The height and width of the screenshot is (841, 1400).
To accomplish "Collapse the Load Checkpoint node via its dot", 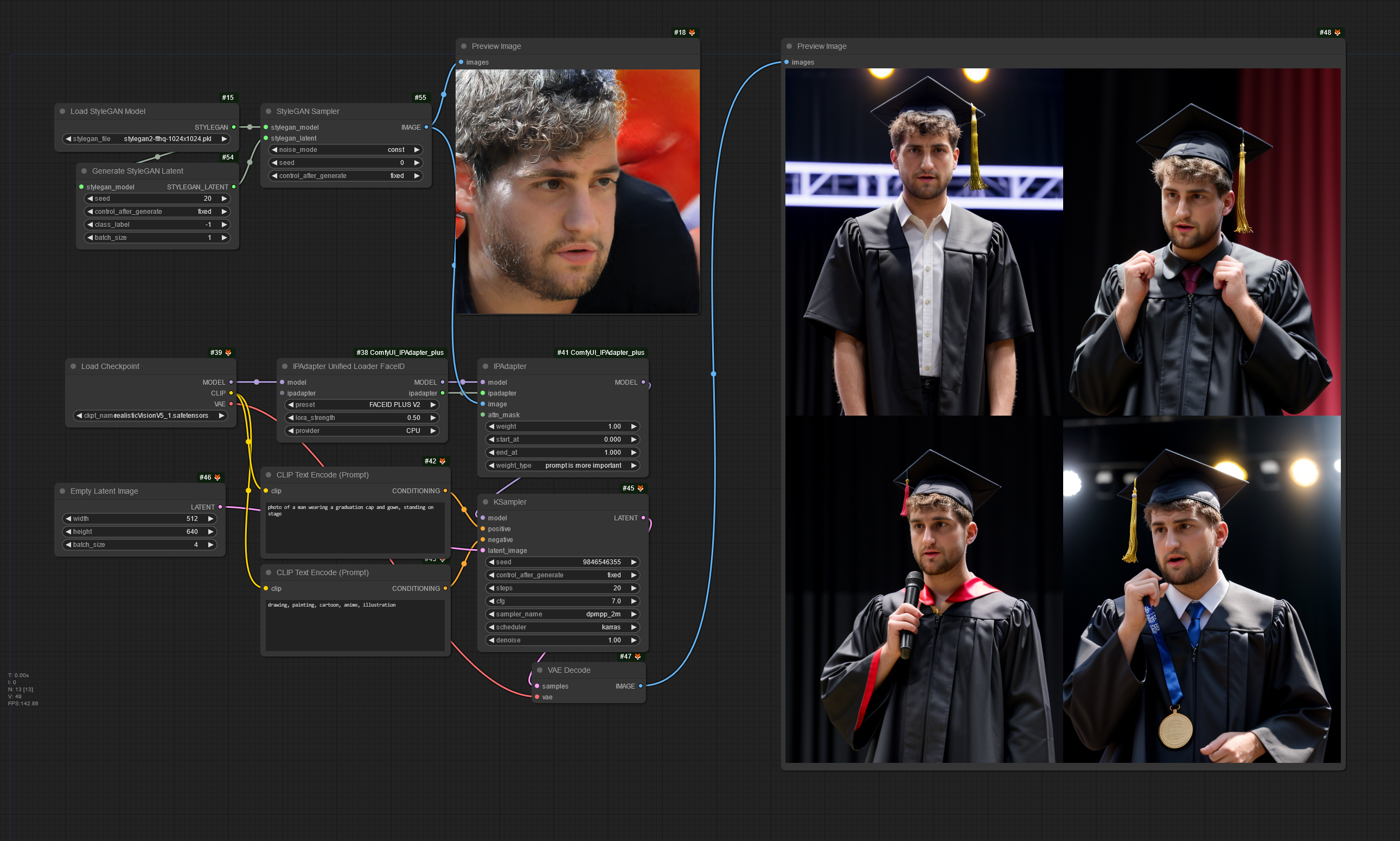I will 73,367.
